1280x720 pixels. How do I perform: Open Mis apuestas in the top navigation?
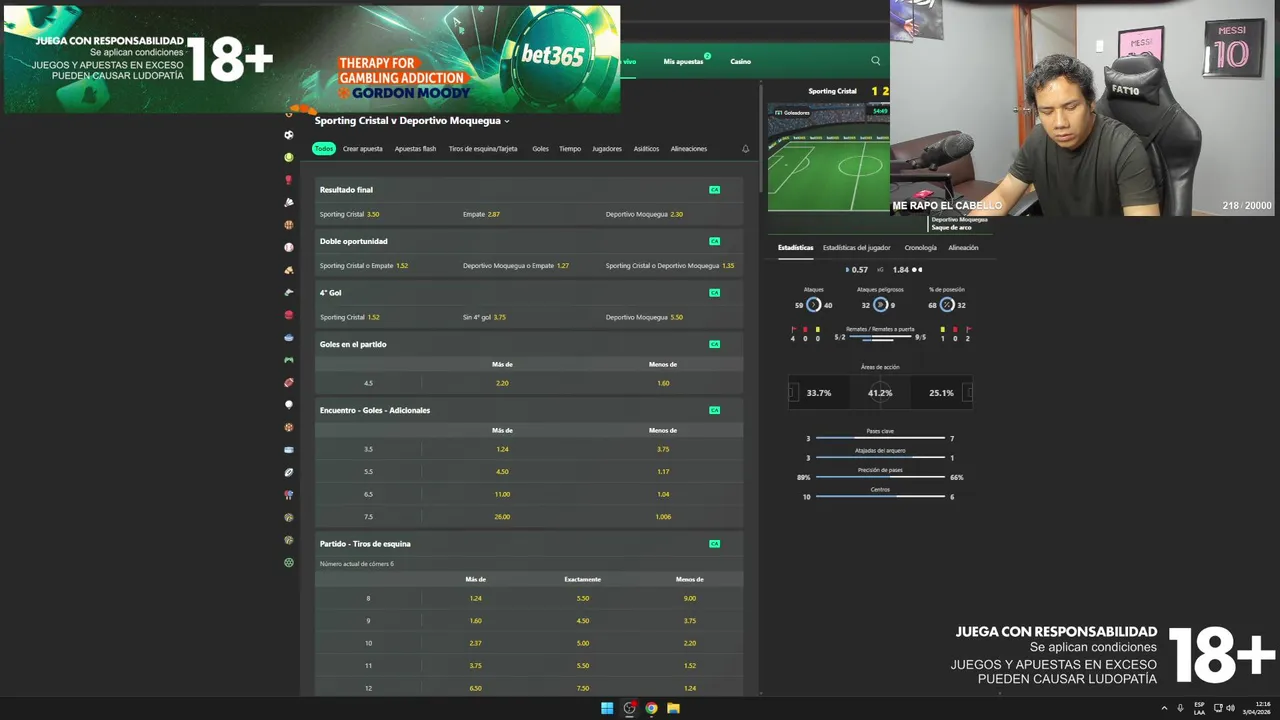[x=683, y=62]
